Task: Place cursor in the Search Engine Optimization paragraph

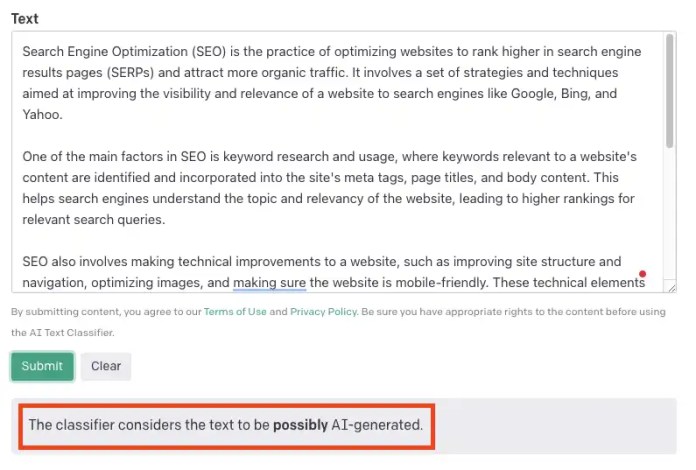Action: point(332,83)
